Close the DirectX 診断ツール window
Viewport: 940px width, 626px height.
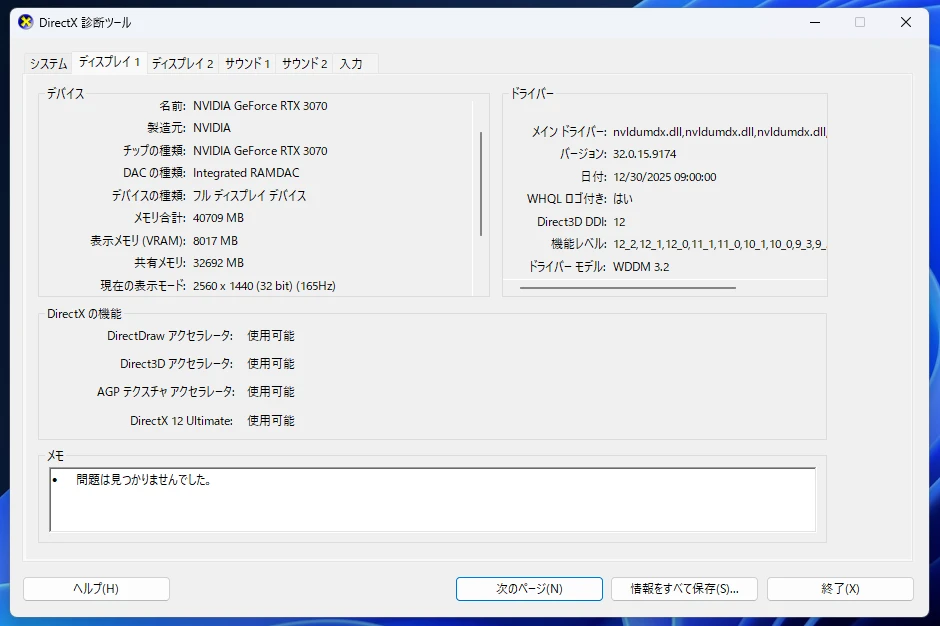point(905,22)
